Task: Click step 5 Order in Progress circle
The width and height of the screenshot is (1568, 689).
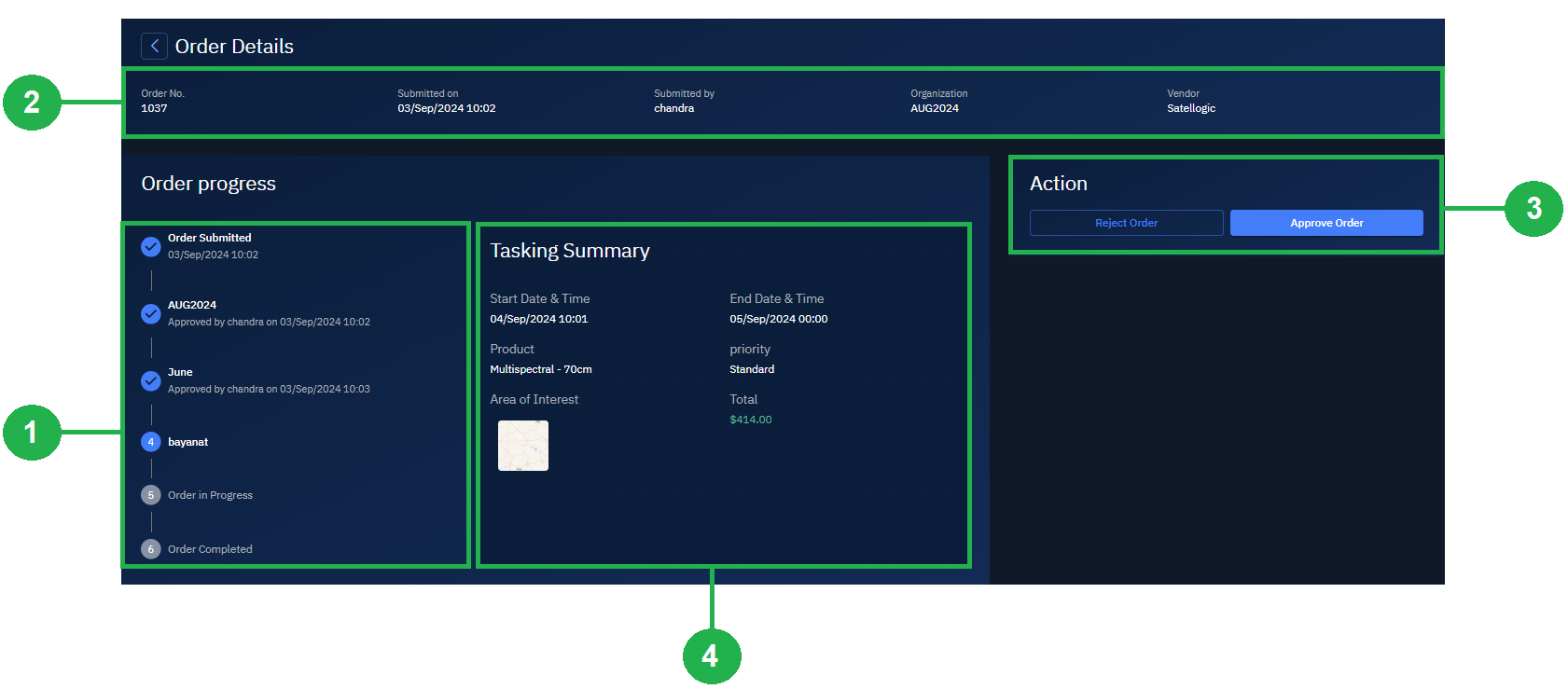Action: coord(151,495)
